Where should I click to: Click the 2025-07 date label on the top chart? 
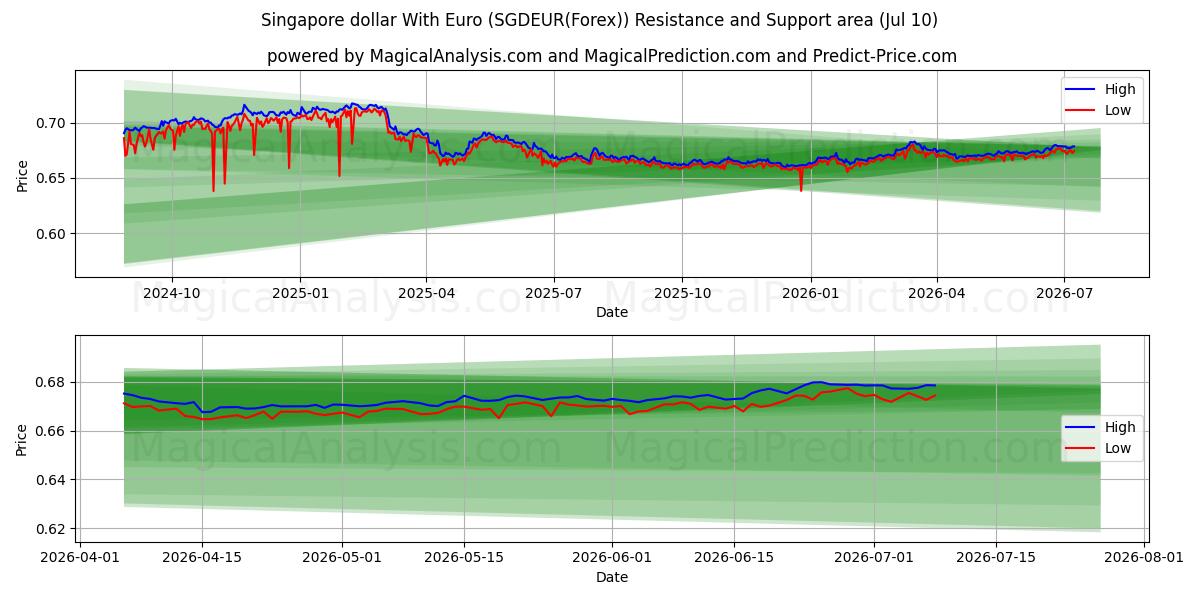point(554,293)
